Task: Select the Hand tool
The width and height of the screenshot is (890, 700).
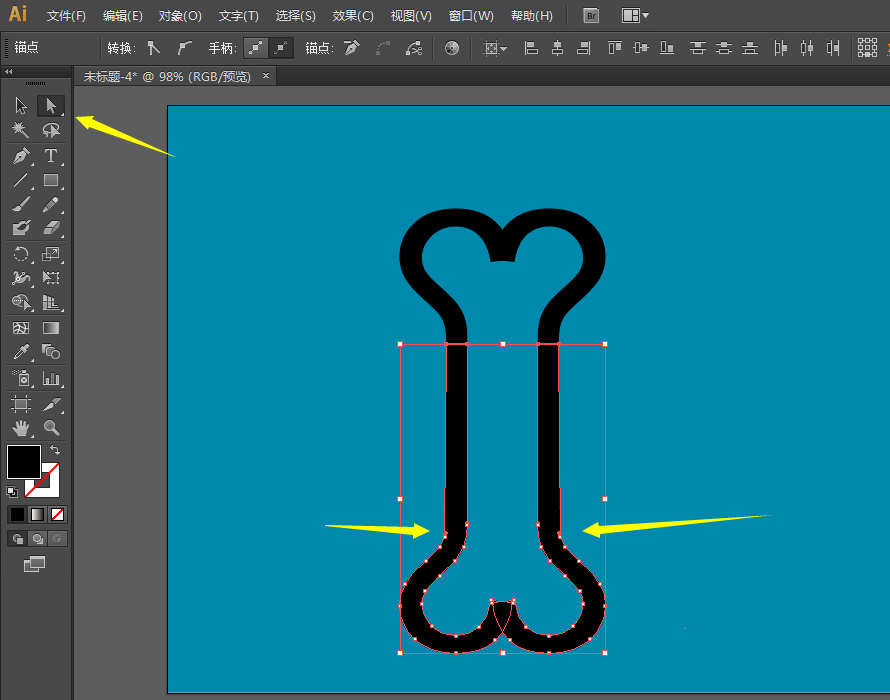Action: pyautogui.click(x=20, y=426)
